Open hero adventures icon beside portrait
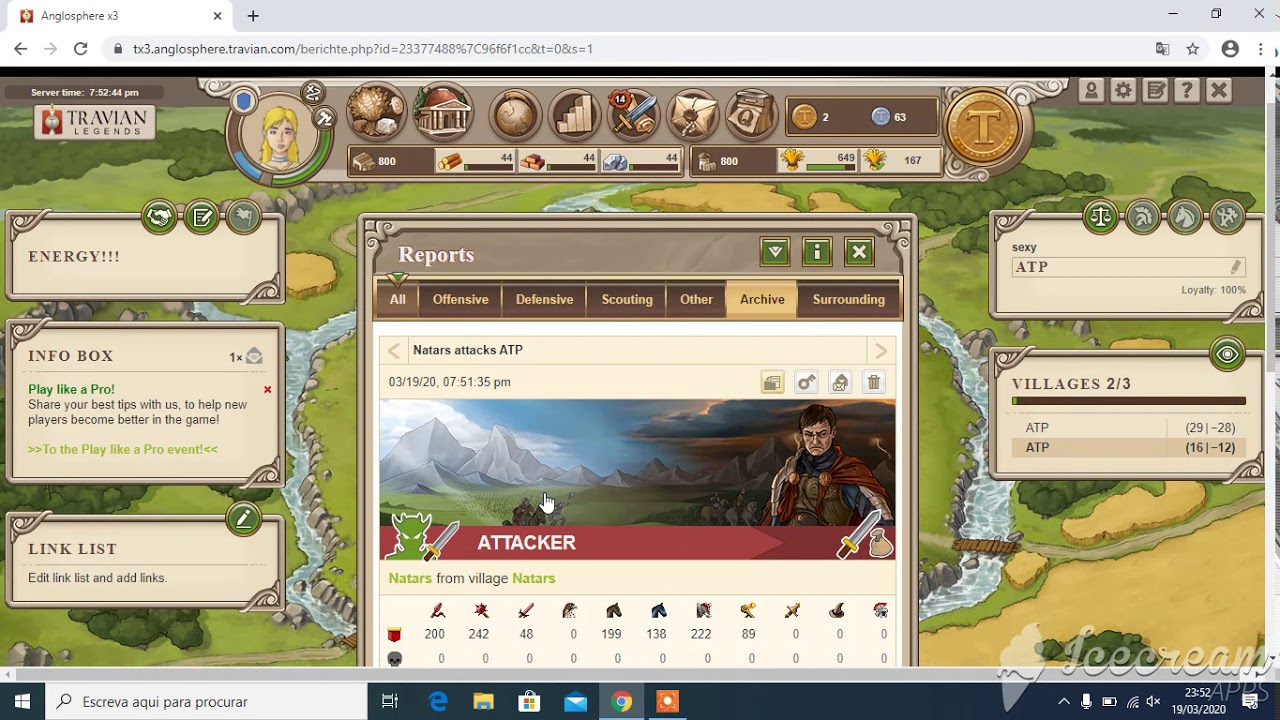1280x720 pixels. click(313, 92)
